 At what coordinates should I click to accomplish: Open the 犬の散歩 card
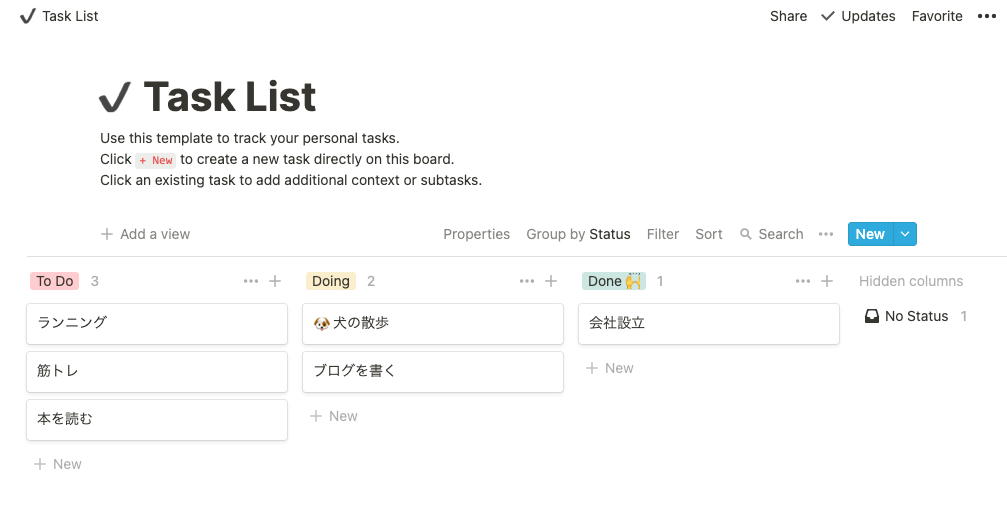[433, 324]
